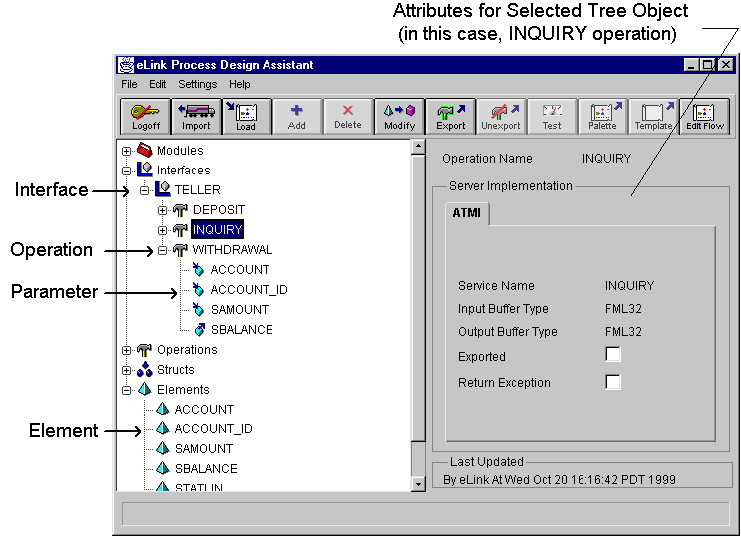Open the Edit menu
This screenshot has height=537, width=741.
pos(157,84)
